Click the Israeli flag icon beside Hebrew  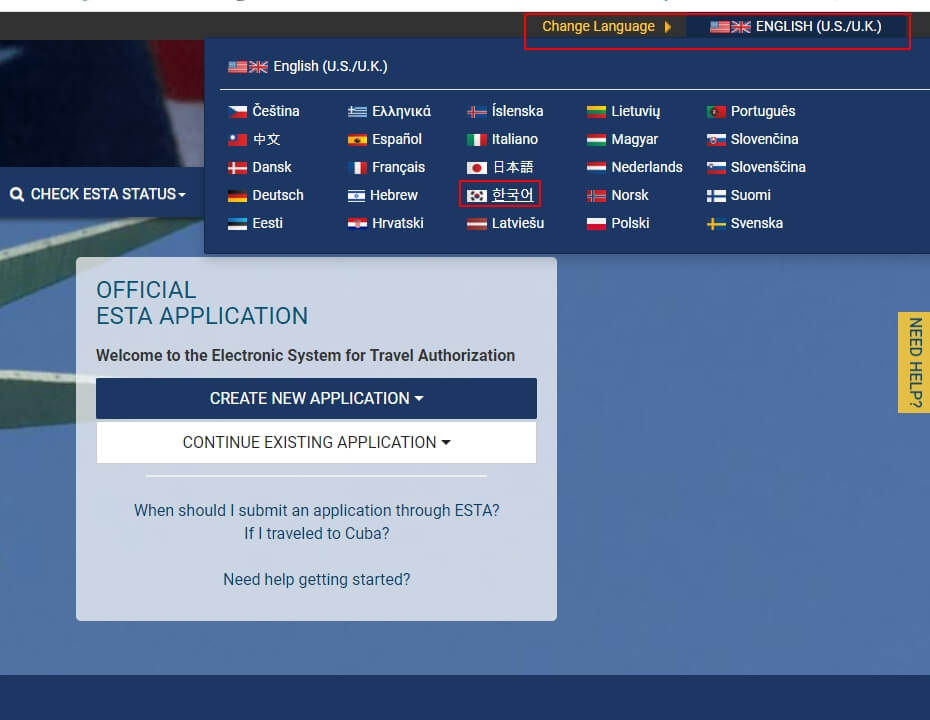coord(356,196)
